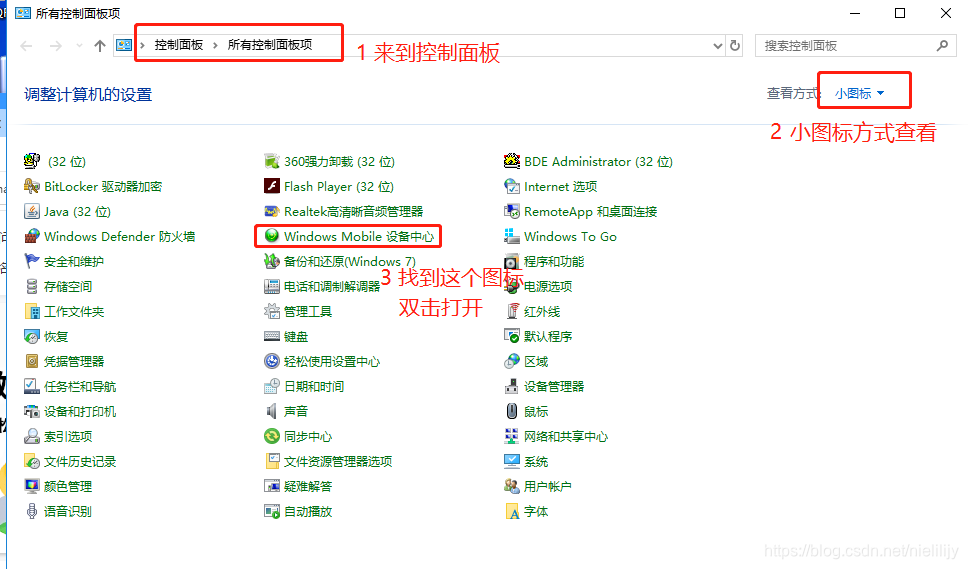The image size is (968, 569).
Task: Open the 电源选项 link
Action: tap(548, 286)
